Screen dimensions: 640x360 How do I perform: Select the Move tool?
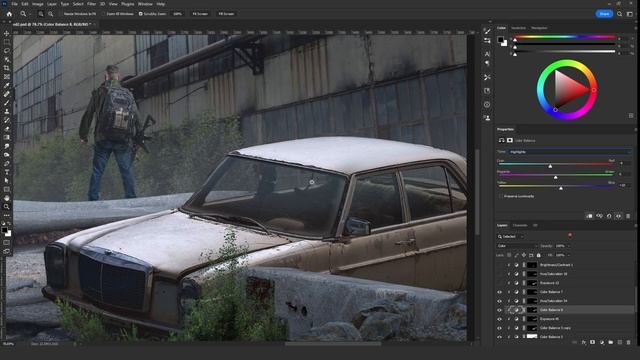pos(7,33)
